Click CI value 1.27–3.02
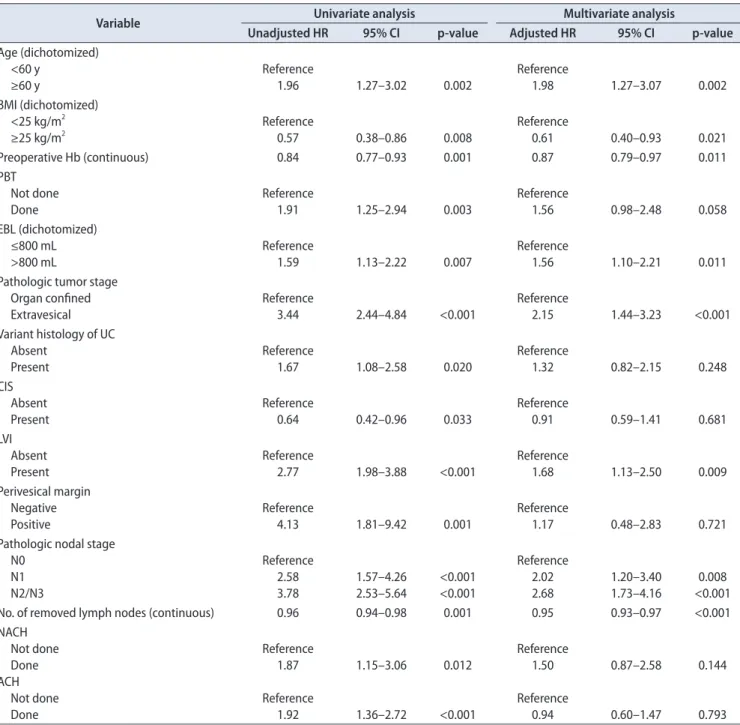 click(x=381, y=86)
